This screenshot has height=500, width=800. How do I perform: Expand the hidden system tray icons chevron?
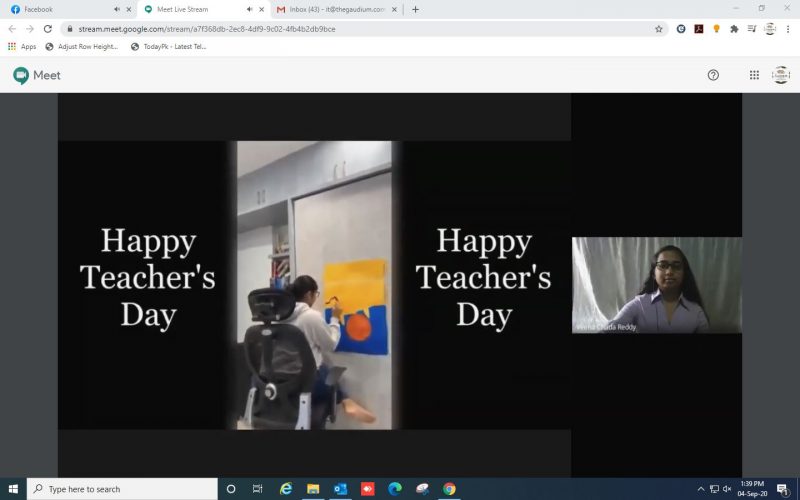701,489
